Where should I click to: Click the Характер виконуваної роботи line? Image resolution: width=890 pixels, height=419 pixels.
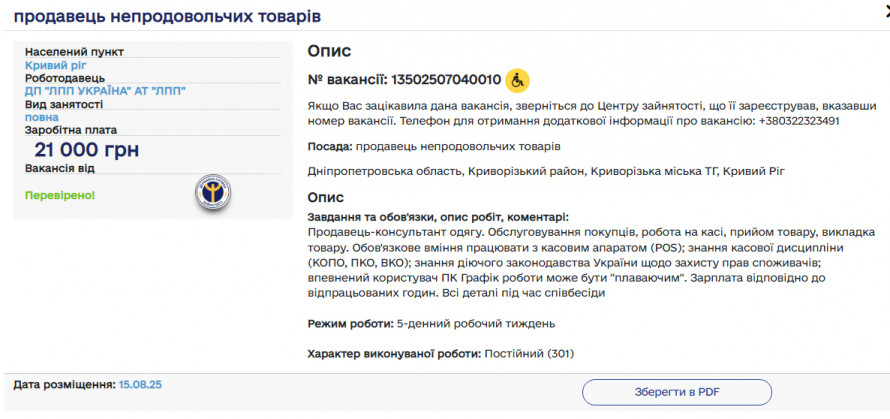[x=441, y=353]
